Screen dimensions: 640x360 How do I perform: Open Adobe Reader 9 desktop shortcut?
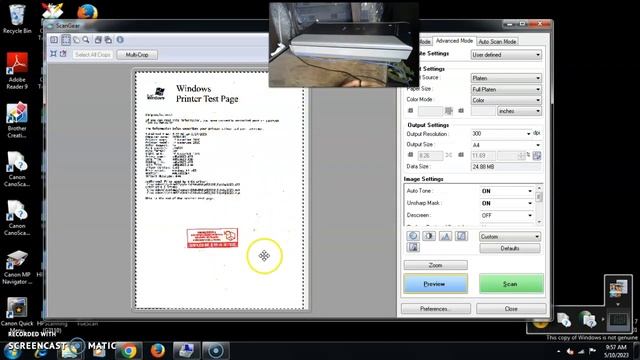[17, 70]
